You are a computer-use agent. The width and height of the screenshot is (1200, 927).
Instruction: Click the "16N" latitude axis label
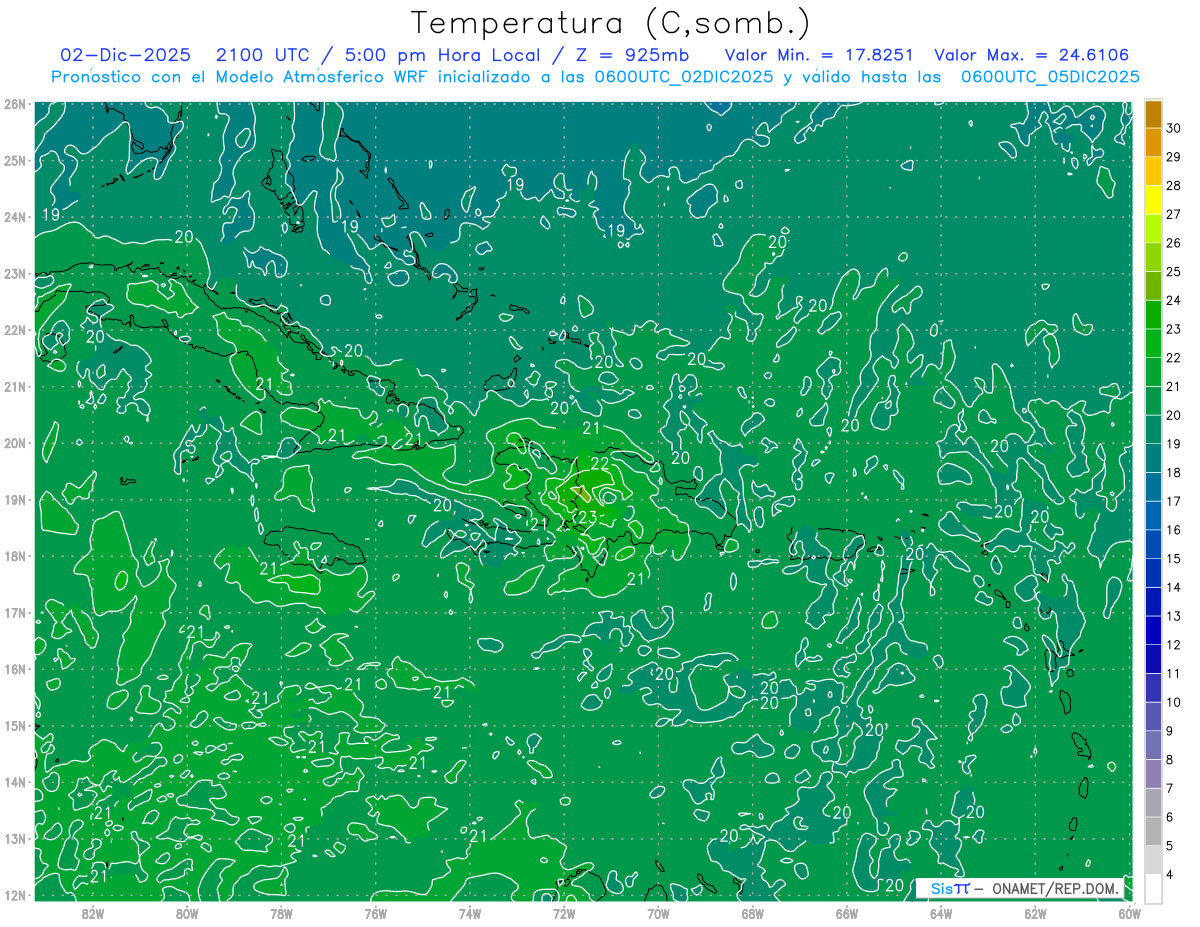(x=15, y=669)
